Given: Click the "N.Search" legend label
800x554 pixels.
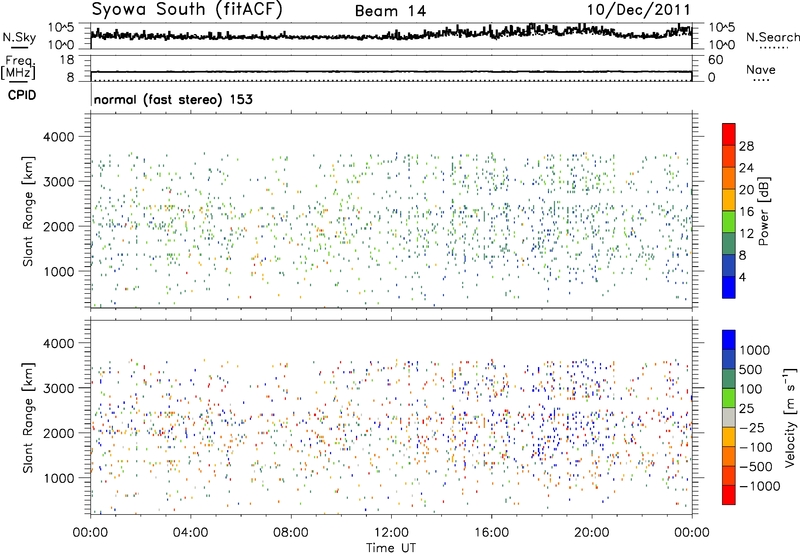Looking at the screenshot, I should point(772,37).
